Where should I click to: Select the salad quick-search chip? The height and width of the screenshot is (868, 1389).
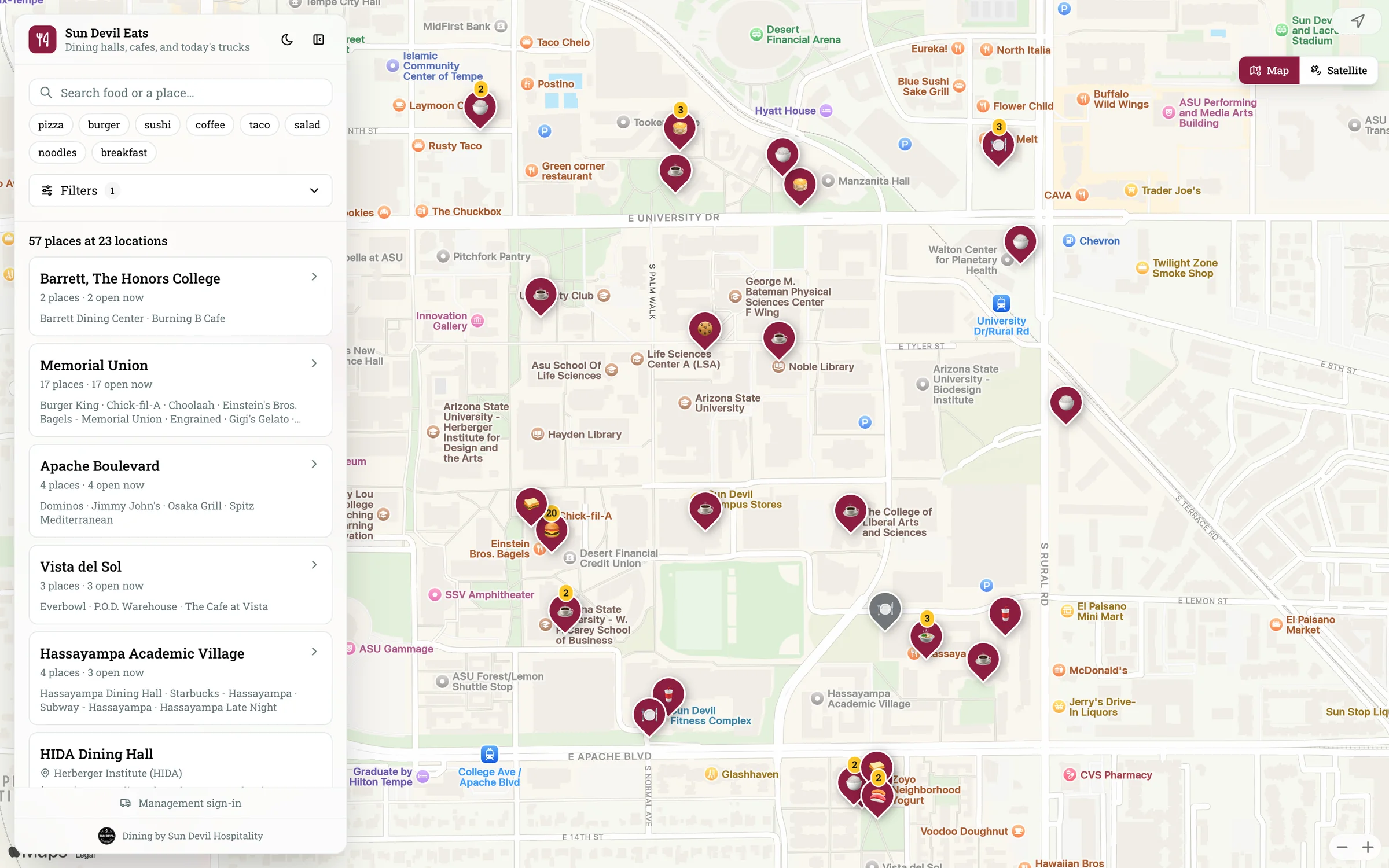click(x=307, y=124)
